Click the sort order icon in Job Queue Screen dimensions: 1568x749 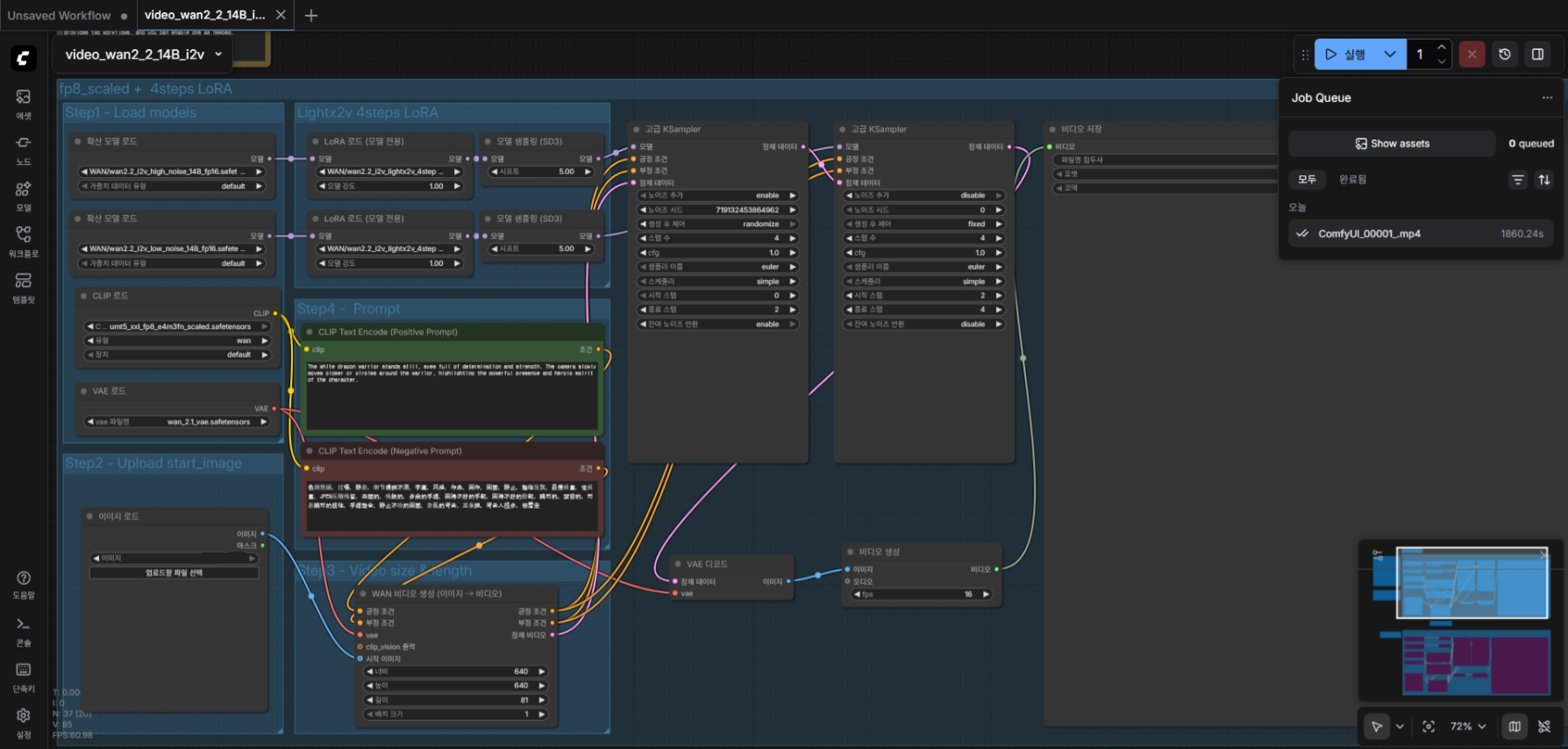1544,180
